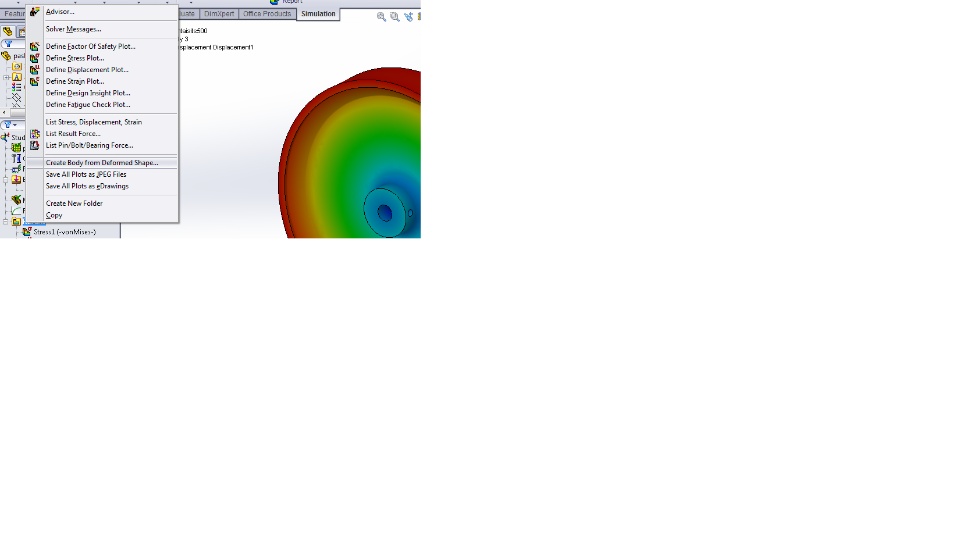Choose Define Stress Plot
The height and width of the screenshot is (557, 960).
75,58
